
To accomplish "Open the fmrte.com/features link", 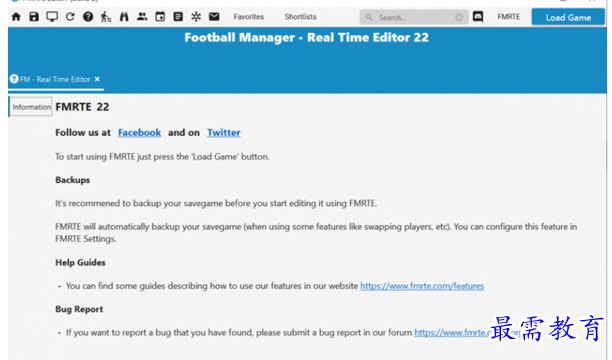I will [x=422, y=286].
